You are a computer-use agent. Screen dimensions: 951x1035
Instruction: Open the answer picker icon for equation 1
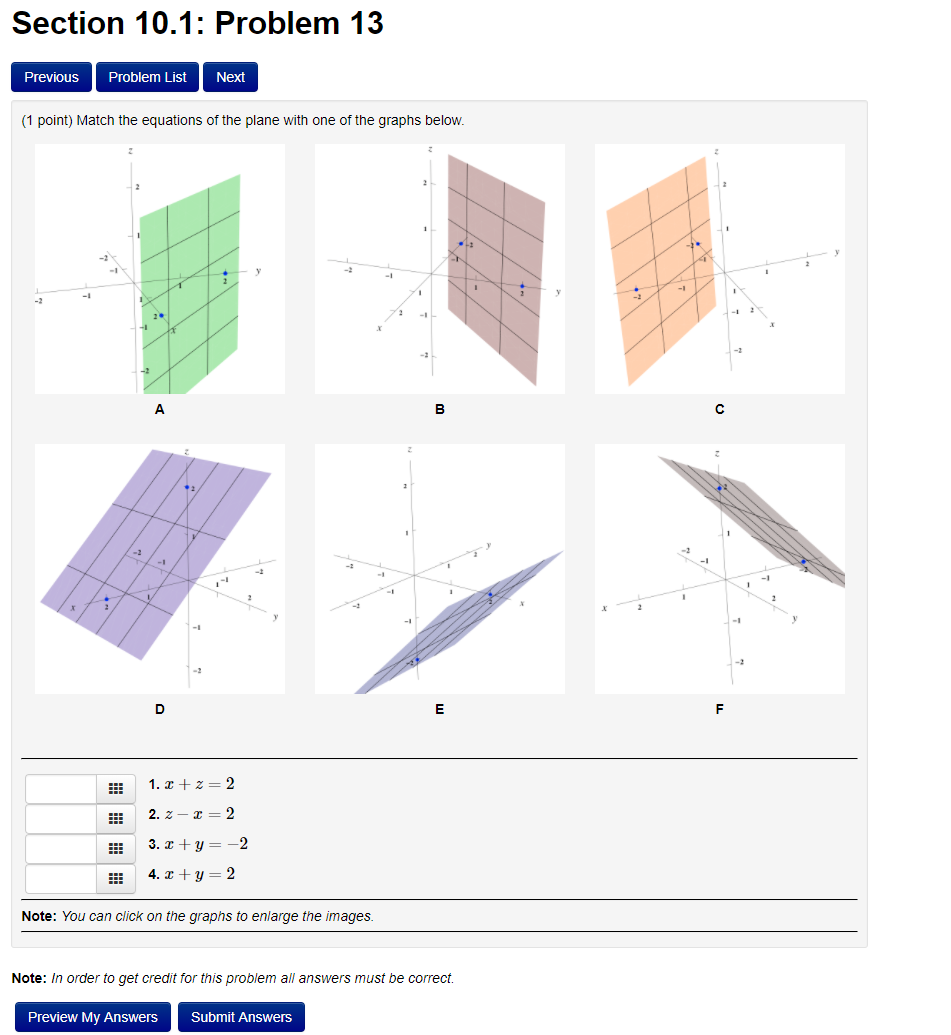coord(115,789)
